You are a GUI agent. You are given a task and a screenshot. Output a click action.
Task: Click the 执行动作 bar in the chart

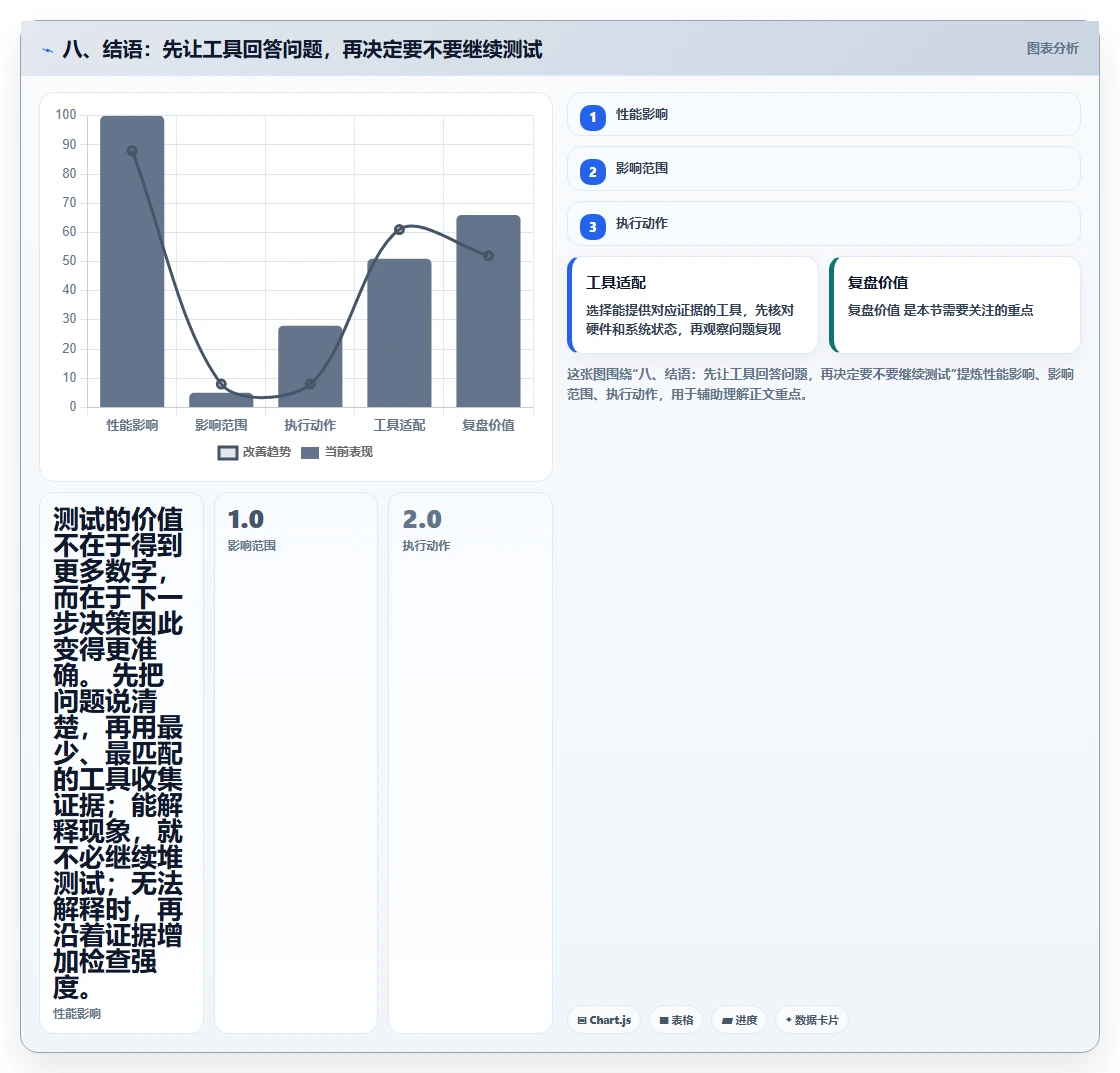(x=310, y=366)
